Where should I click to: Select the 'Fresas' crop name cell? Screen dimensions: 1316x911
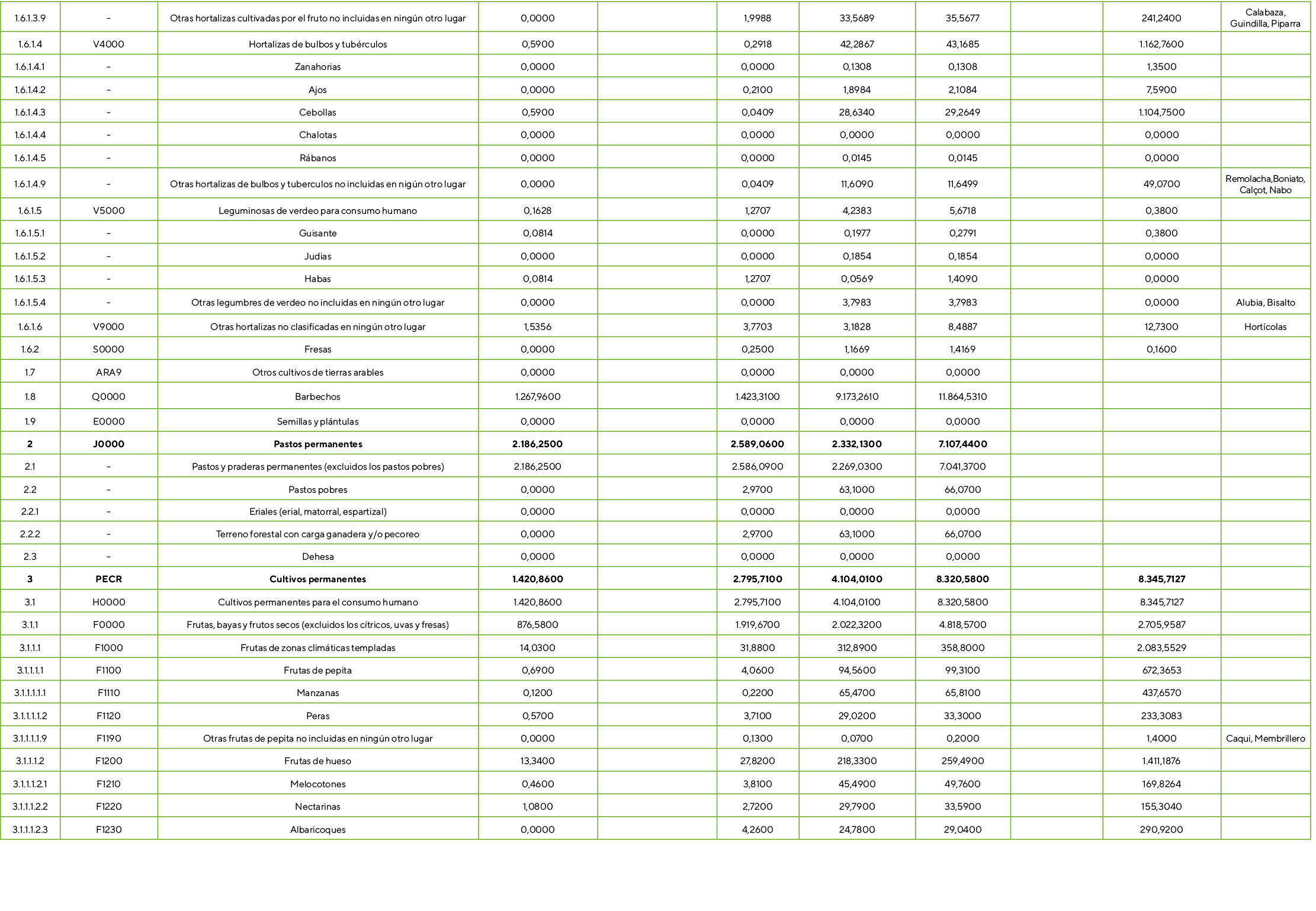pos(317,349)
